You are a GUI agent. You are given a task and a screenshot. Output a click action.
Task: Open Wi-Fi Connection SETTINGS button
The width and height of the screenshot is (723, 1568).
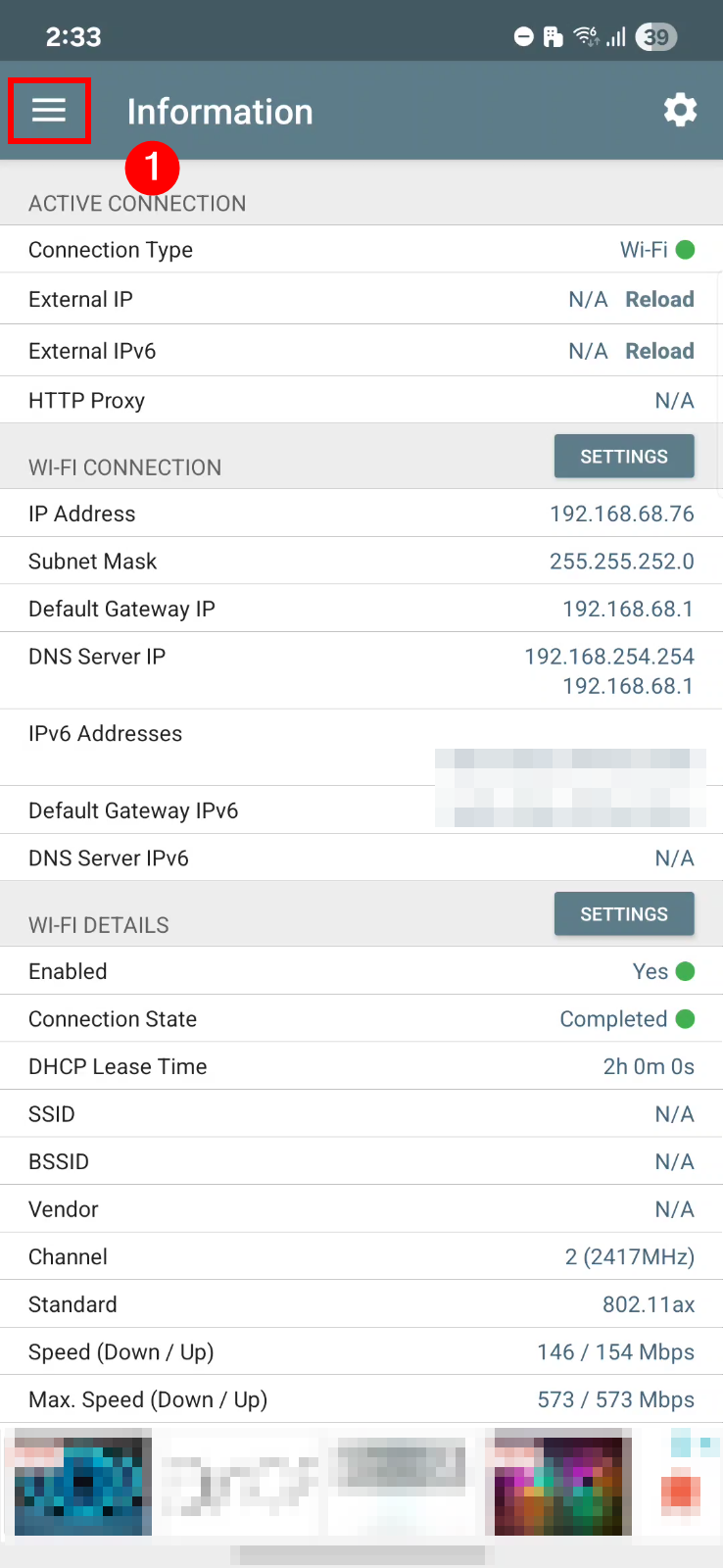(624, 457)
